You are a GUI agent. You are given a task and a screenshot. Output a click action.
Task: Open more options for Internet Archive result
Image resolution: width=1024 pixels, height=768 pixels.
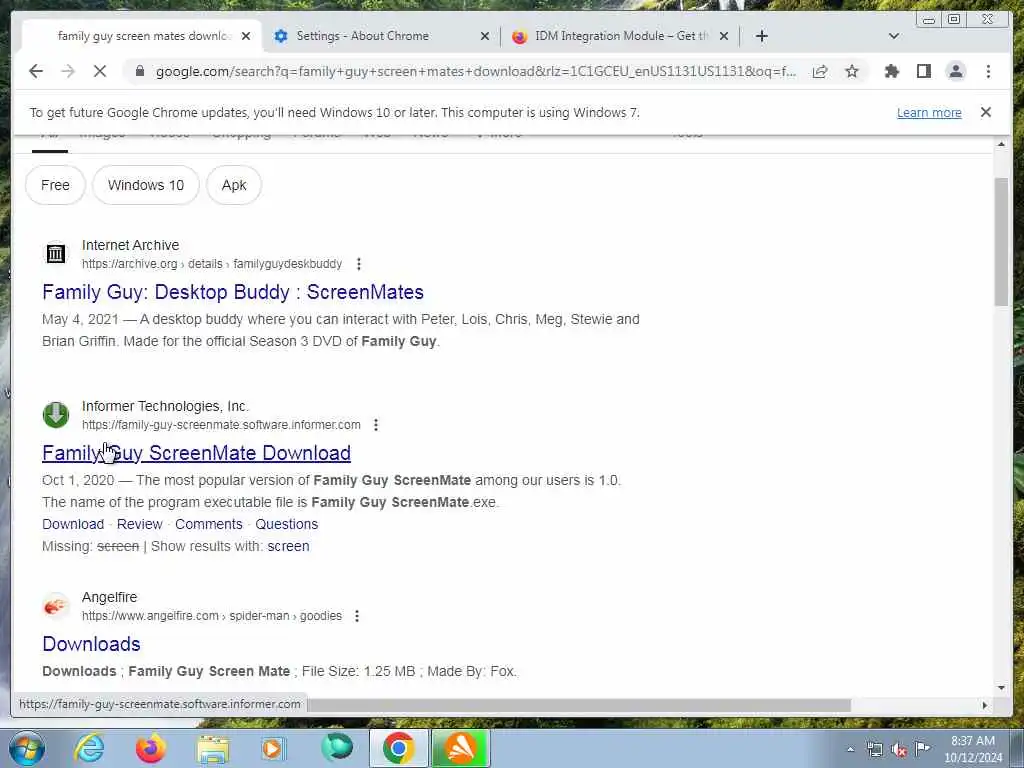359,264
